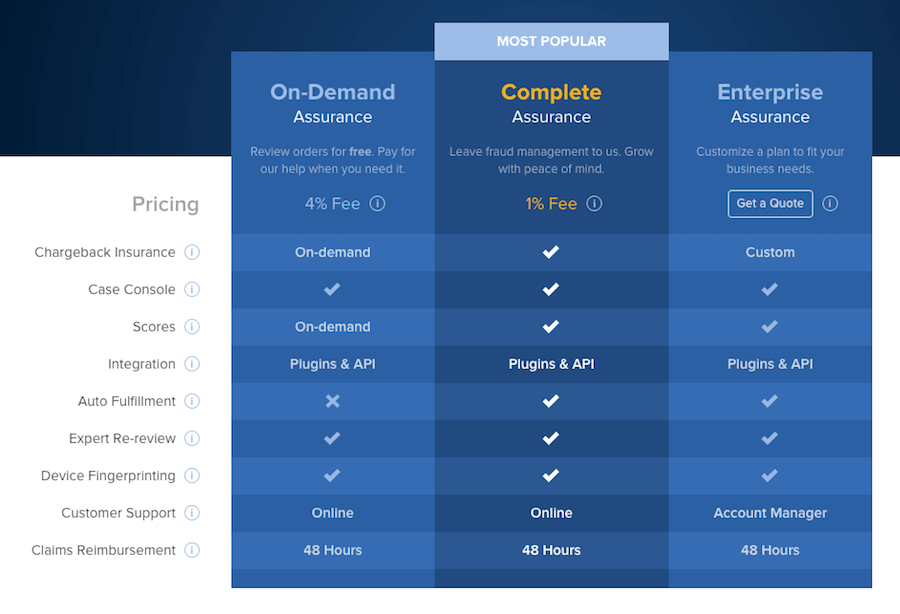Select the On-Demand Assurance plan heading
Image resolution: width=900 pixels, height=614 pixels.
(x=332, y=104)
